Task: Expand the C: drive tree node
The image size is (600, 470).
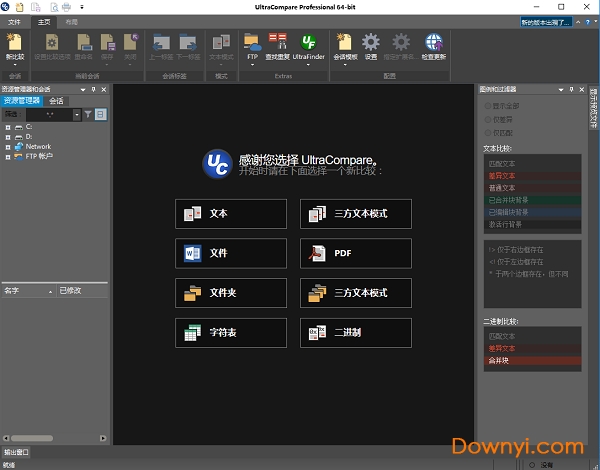Action: (x=8, y=127)
